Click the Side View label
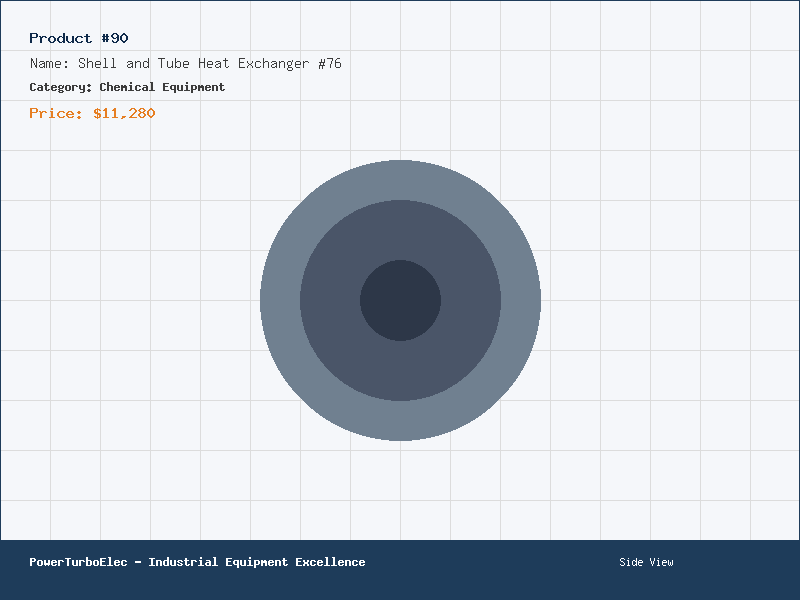 click(x=646, y=562)
